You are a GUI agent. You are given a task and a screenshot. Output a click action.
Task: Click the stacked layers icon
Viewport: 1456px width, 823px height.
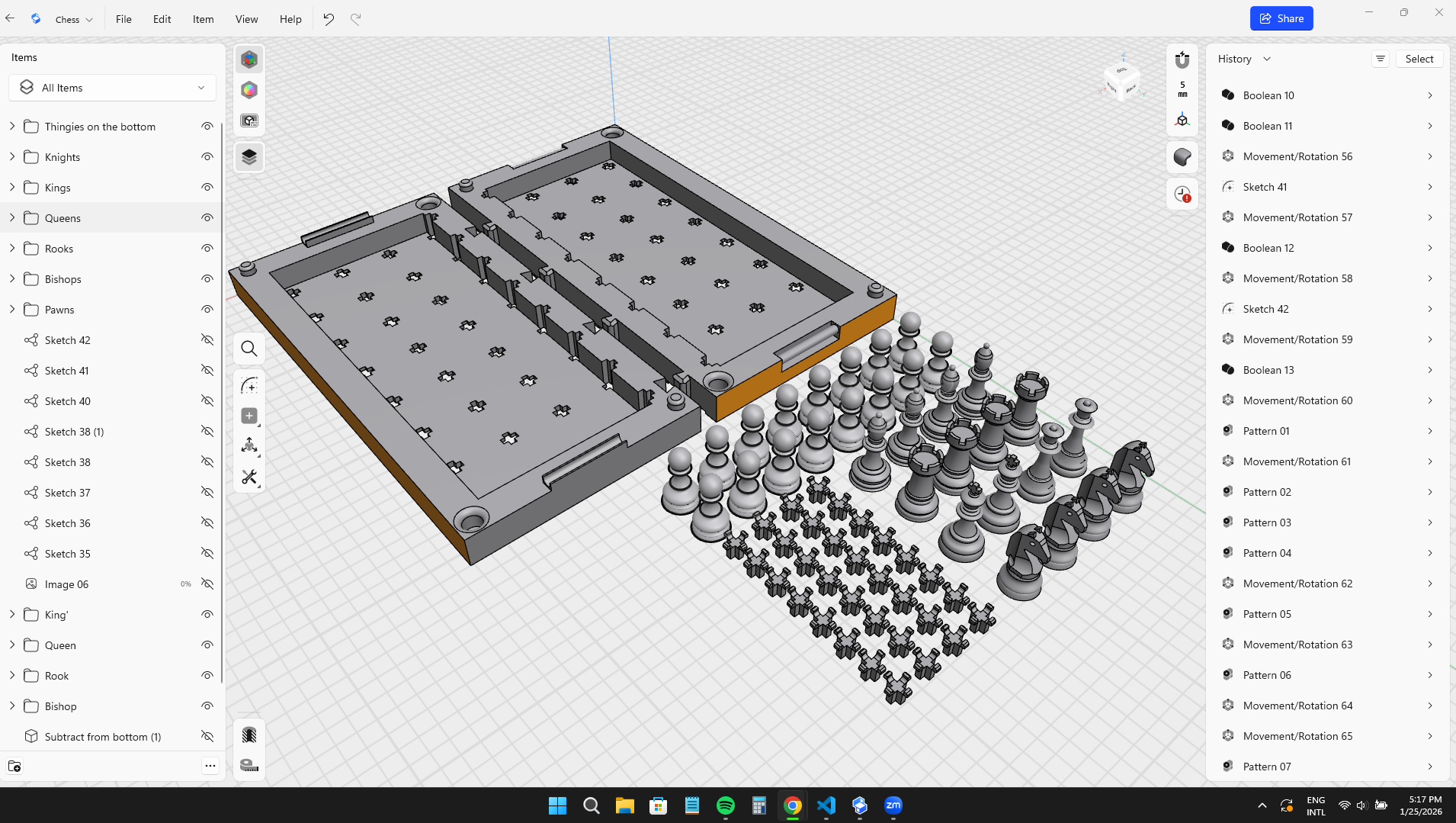click(x=249, y=157)
